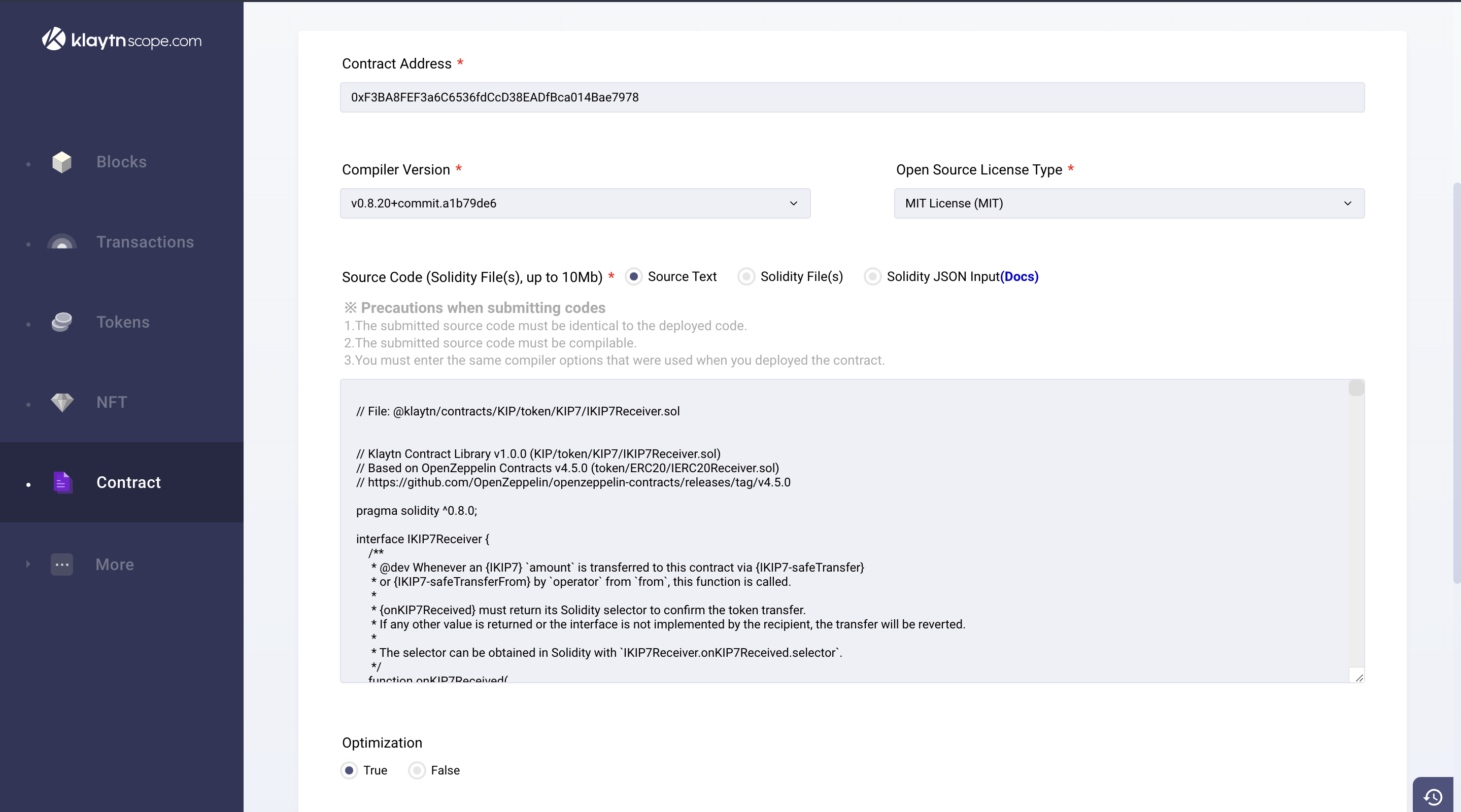This screenshot has width=1461, height=812.
Task: Click the source code textarea scrollbar thumb
Action: [1355, 388]
